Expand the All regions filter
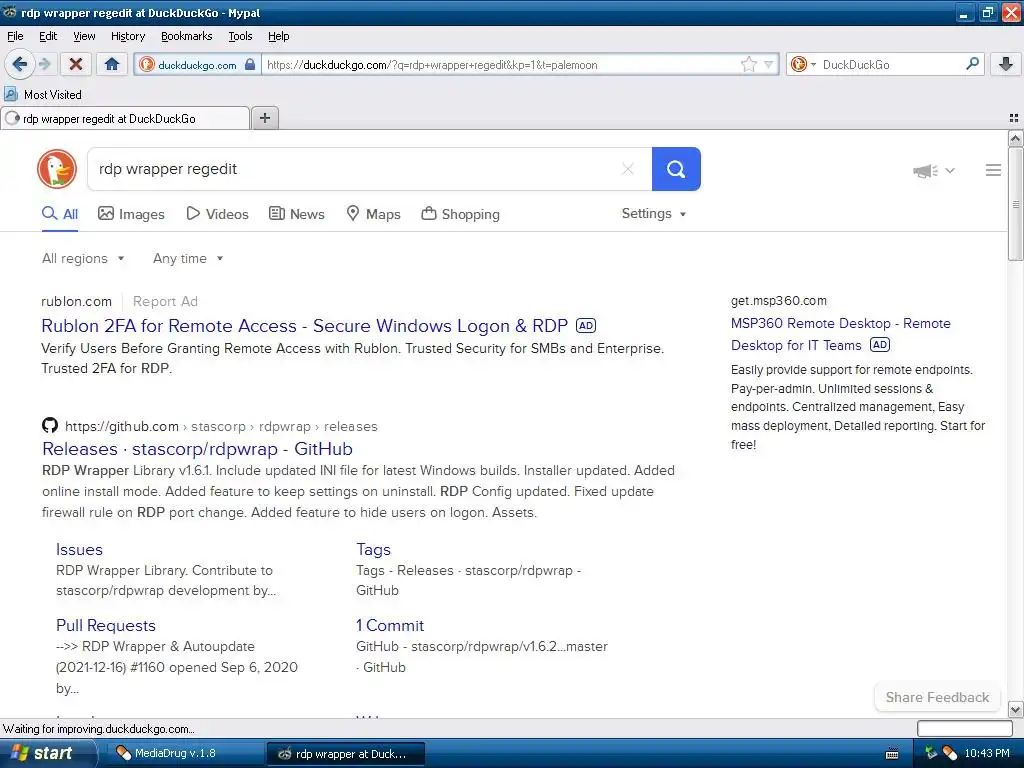Screen dimensions: 1024x768 pyautogui.click(x=83, y=259)
